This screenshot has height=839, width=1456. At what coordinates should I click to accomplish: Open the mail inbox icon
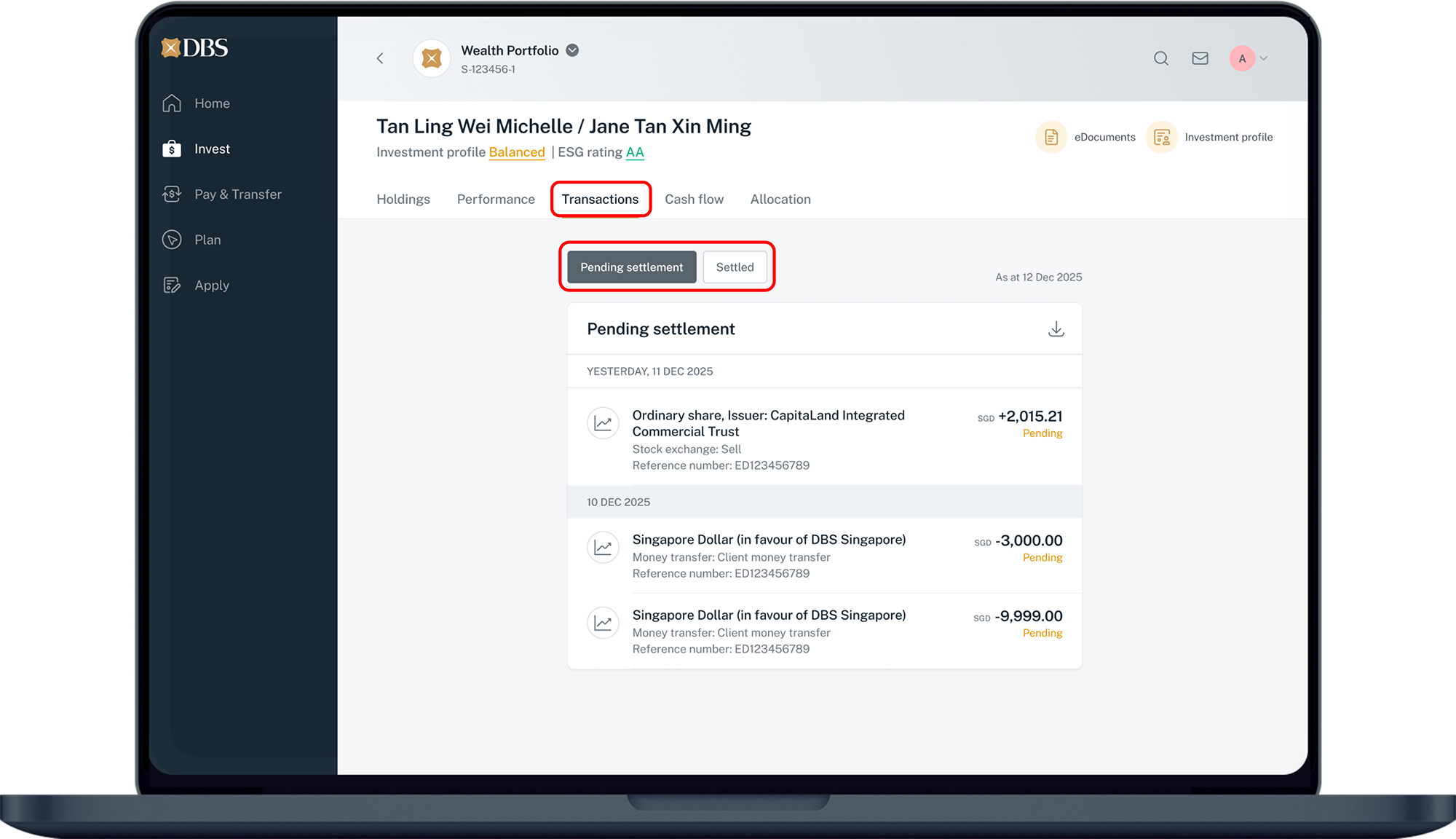(1200, 58)
